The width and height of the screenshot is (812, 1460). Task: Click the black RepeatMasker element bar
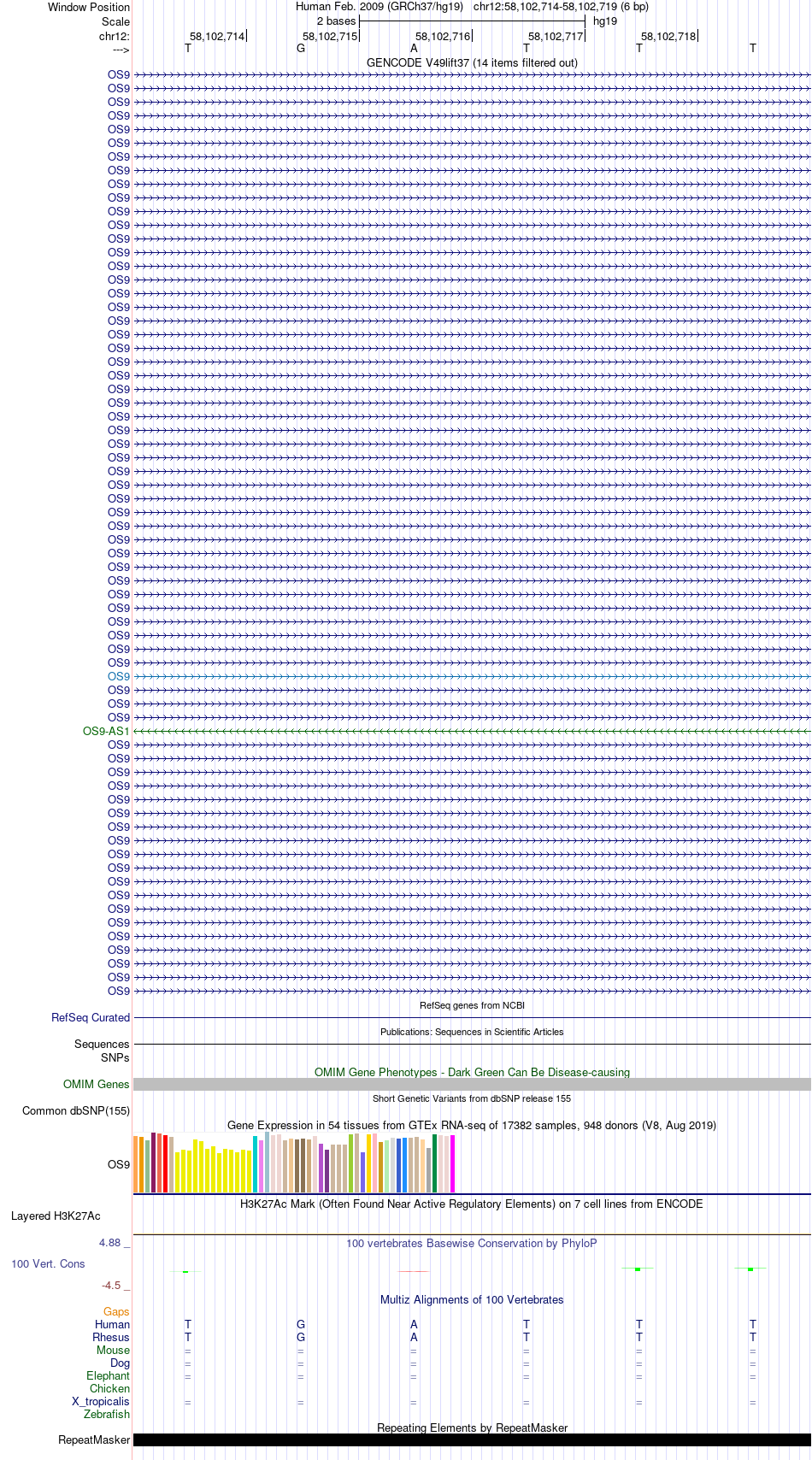click(472, 1439)
